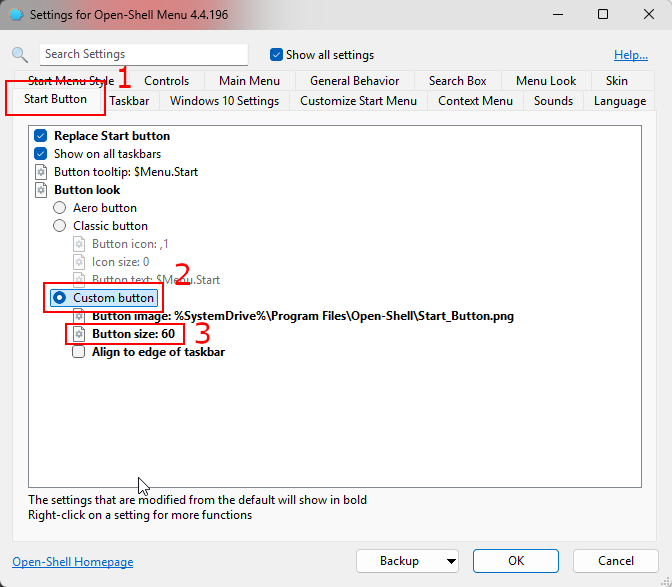The image size is (672, 587).
Task: Select the Classic button radio option
Action: pyautogui.click(x=60, y=226)
